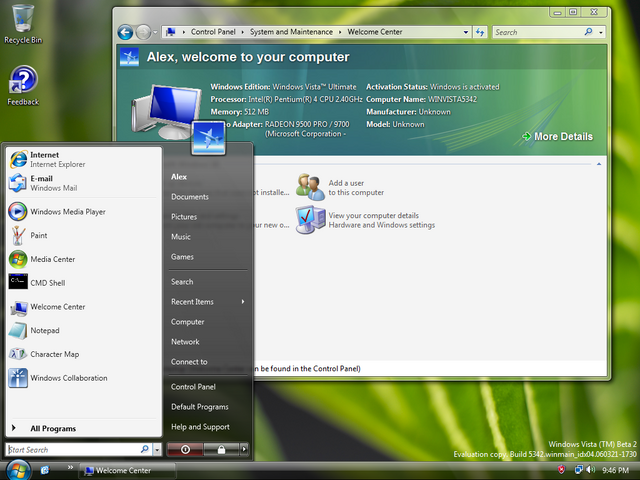
Task: Open Character Map
Action: pos(84,354)
